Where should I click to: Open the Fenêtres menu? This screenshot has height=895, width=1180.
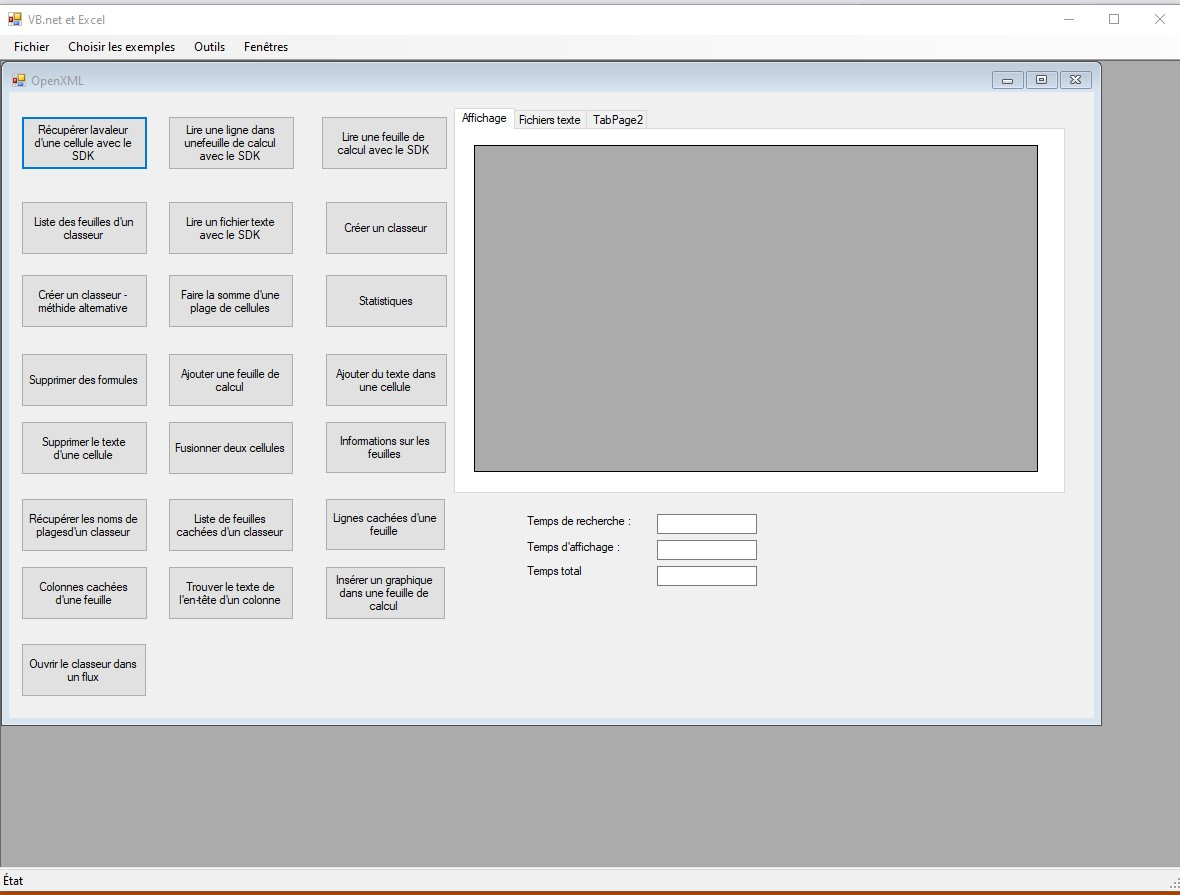266,47
